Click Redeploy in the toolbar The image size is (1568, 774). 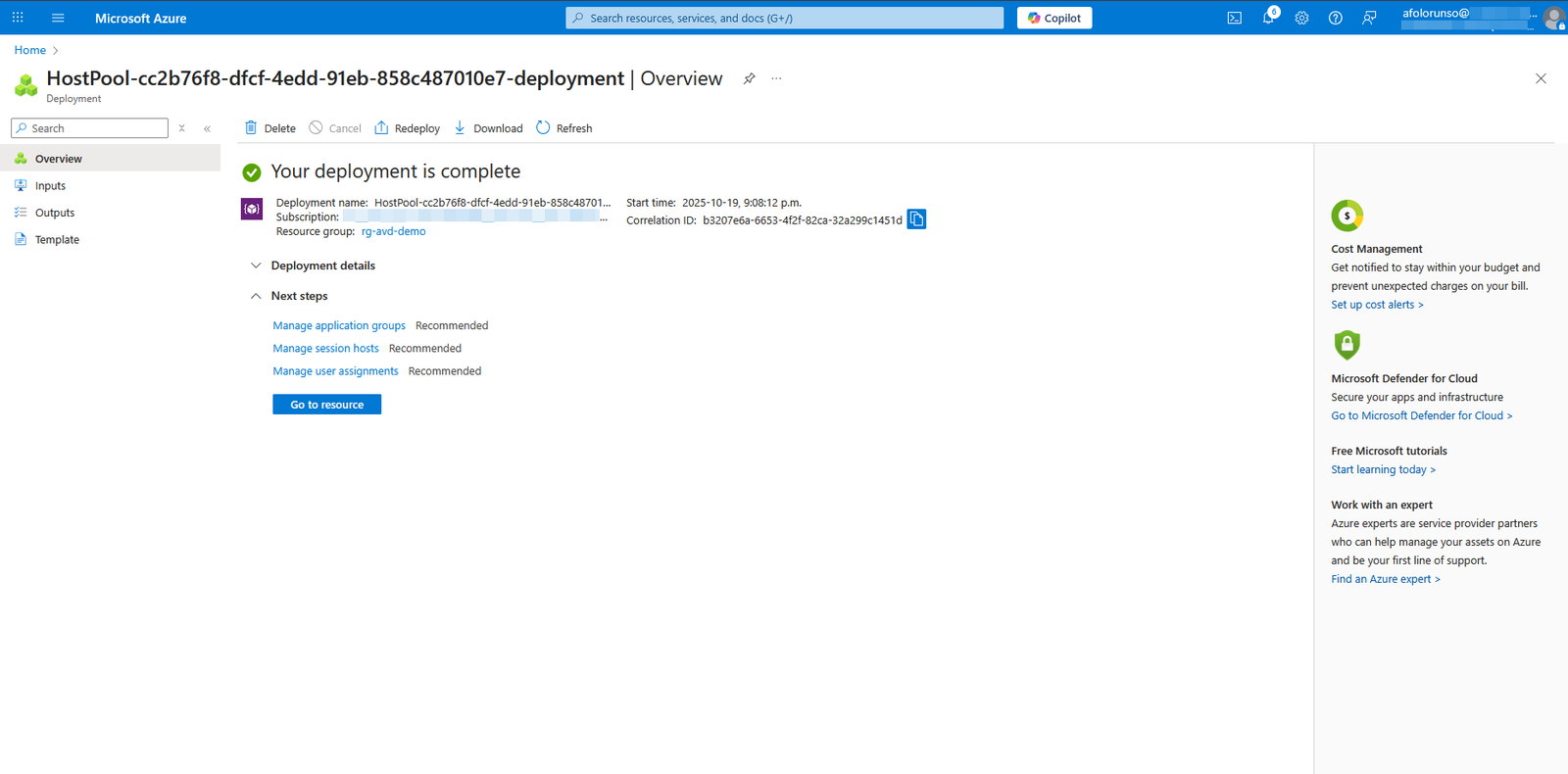click(x=407, y=128)
